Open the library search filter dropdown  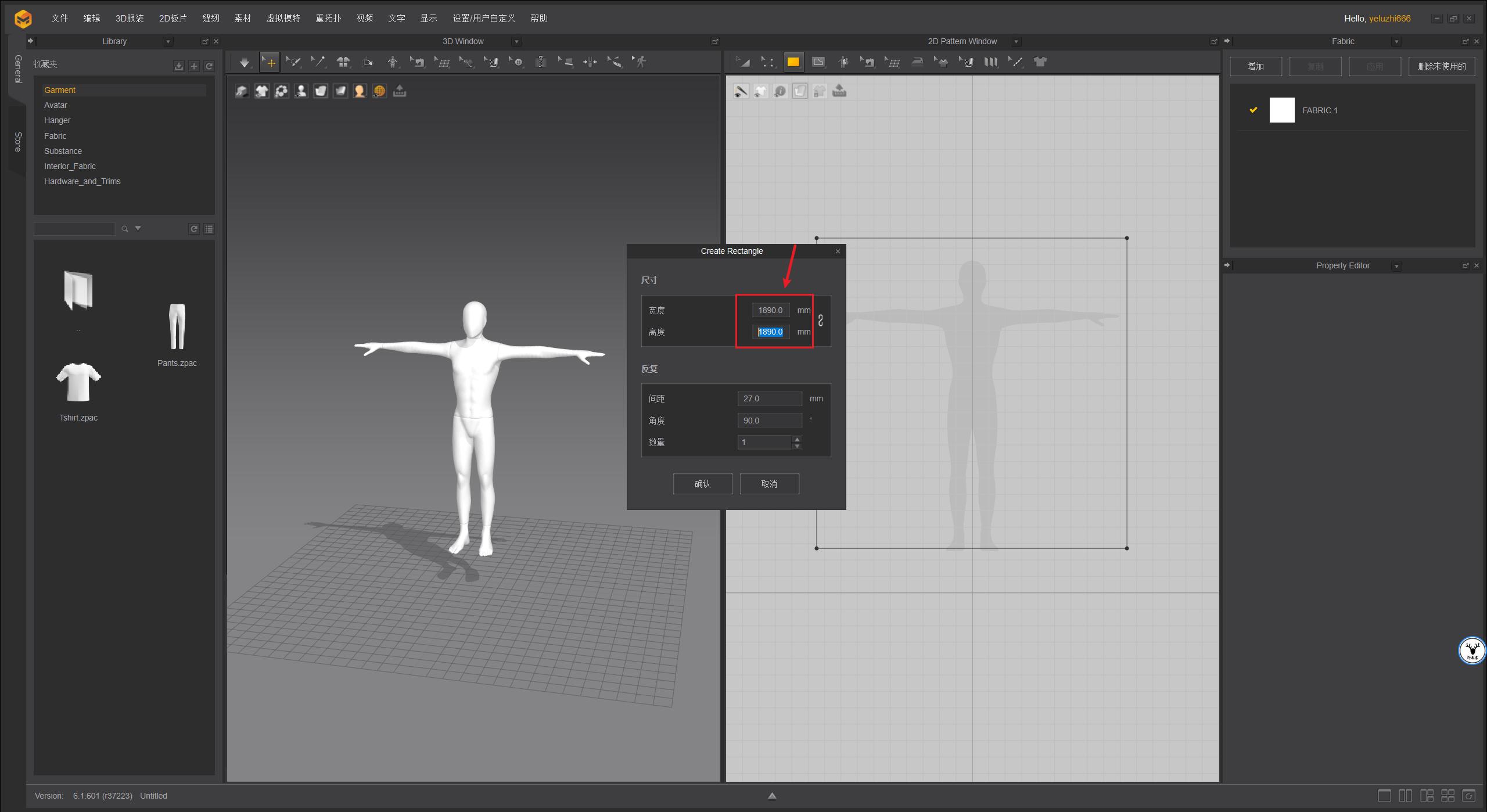coord(138,228)
